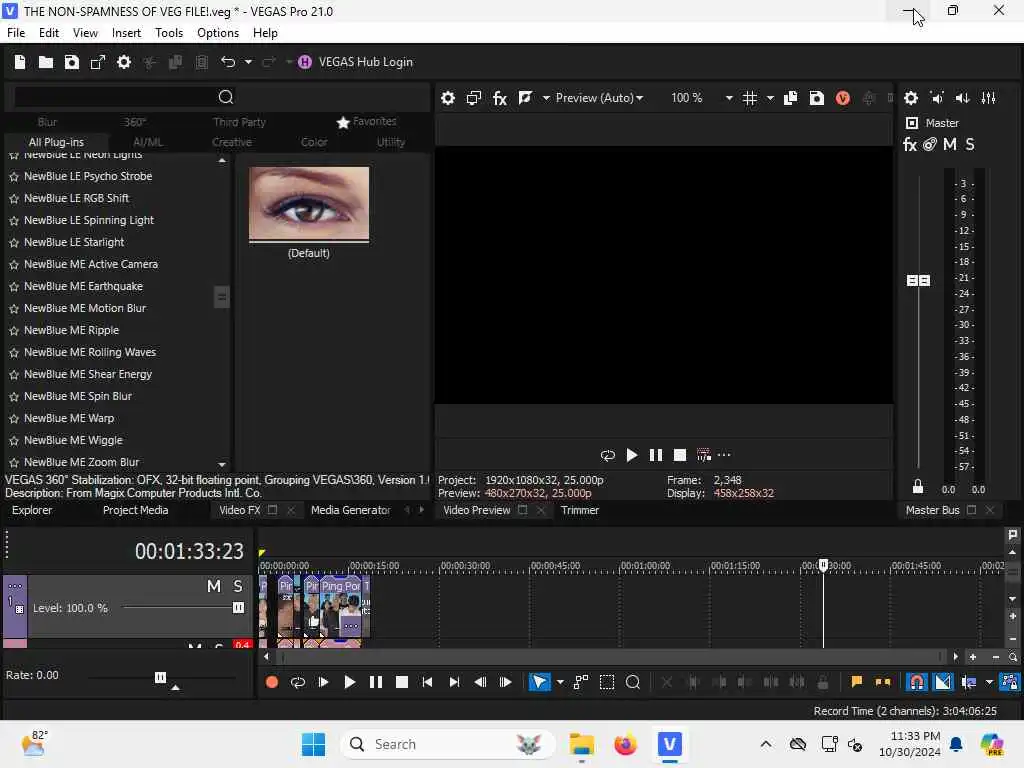
Task: Solo video track 1 with S
Action: tap(238, 586)
